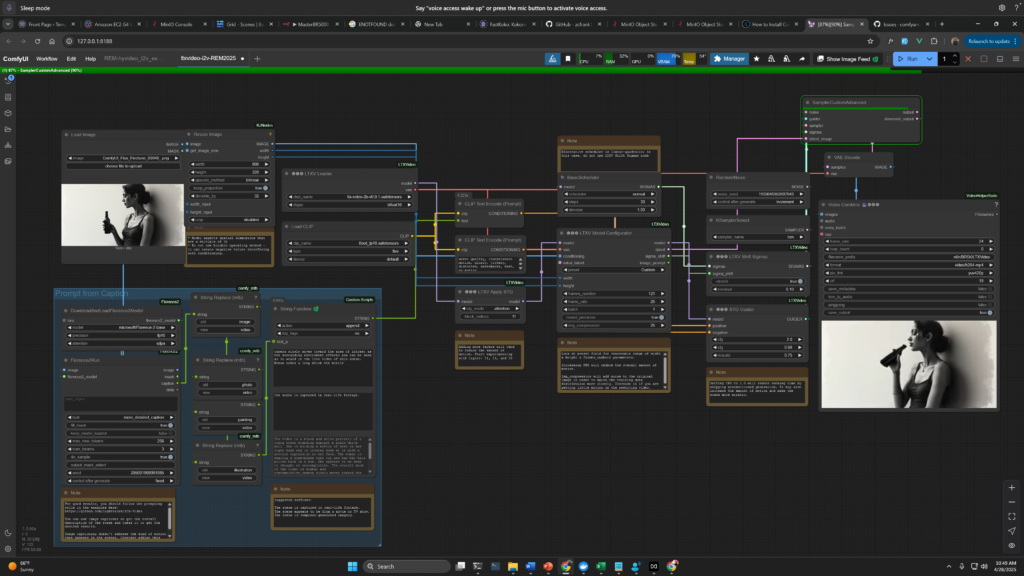Click the Load Image preview thumbnail
The image size is (1024, 576).
coord(123,215)
